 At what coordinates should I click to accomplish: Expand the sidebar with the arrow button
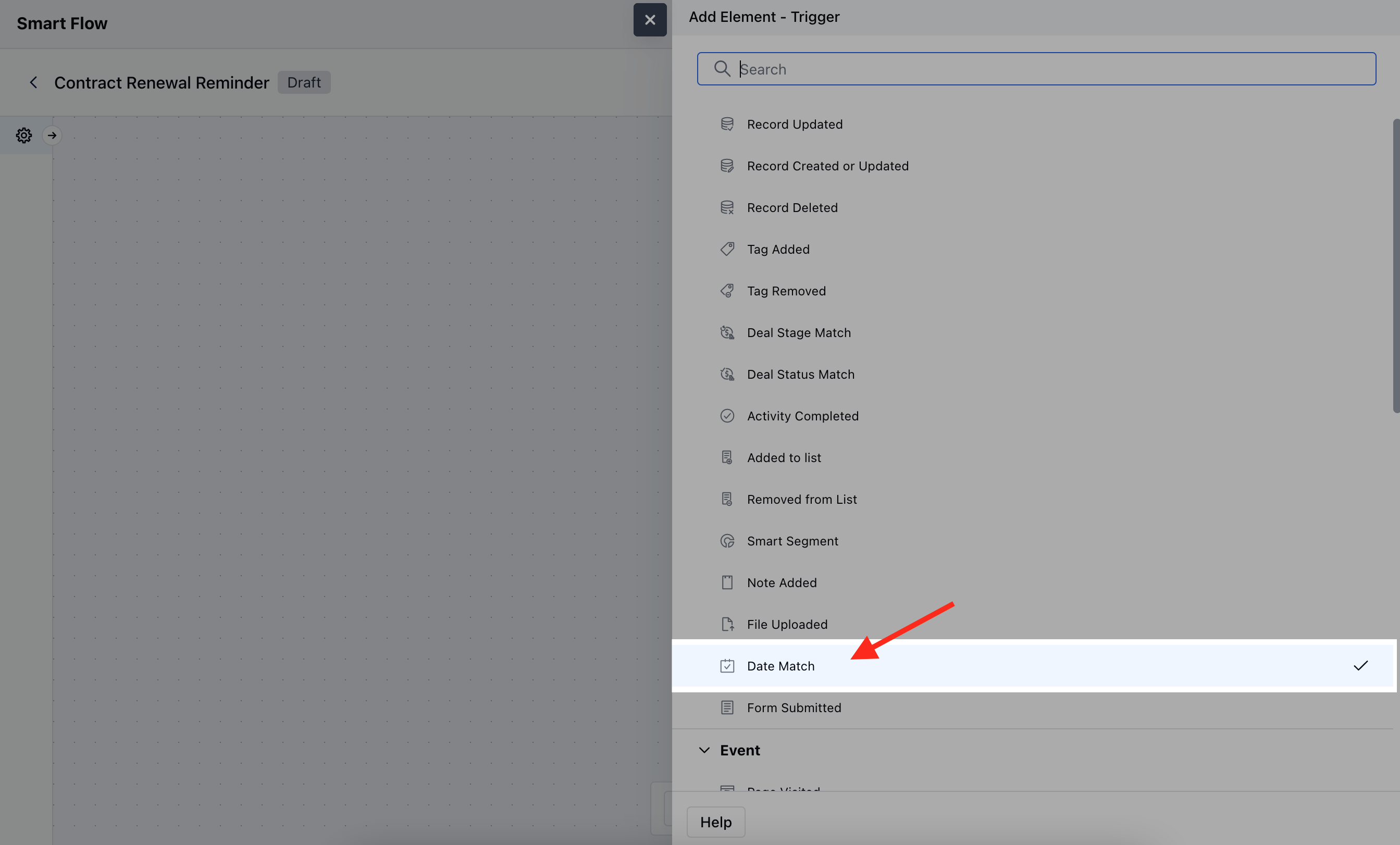52,135
